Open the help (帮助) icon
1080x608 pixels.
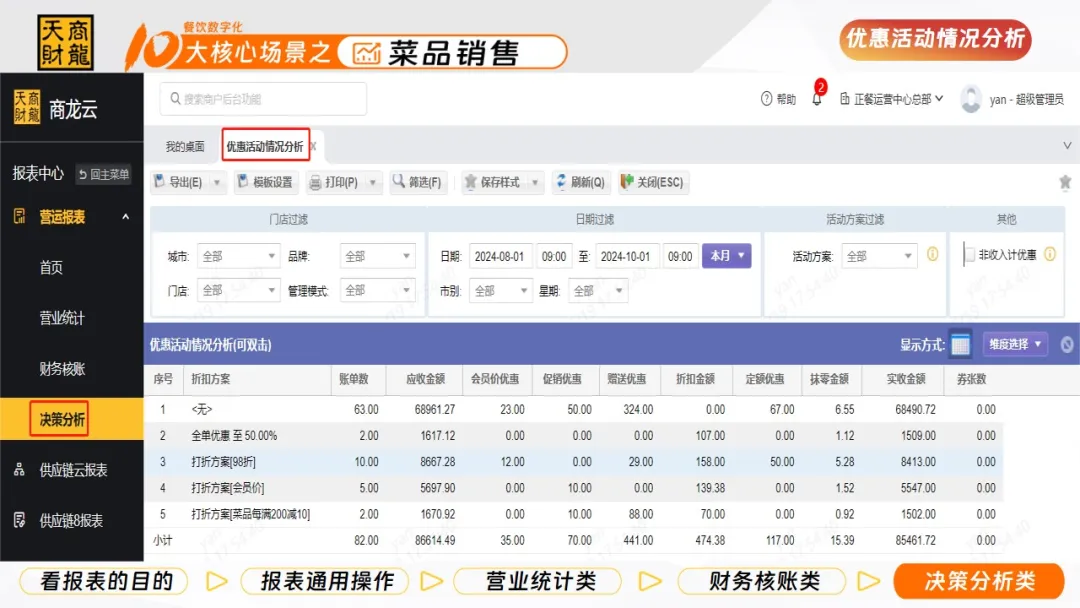pos(766,99)
